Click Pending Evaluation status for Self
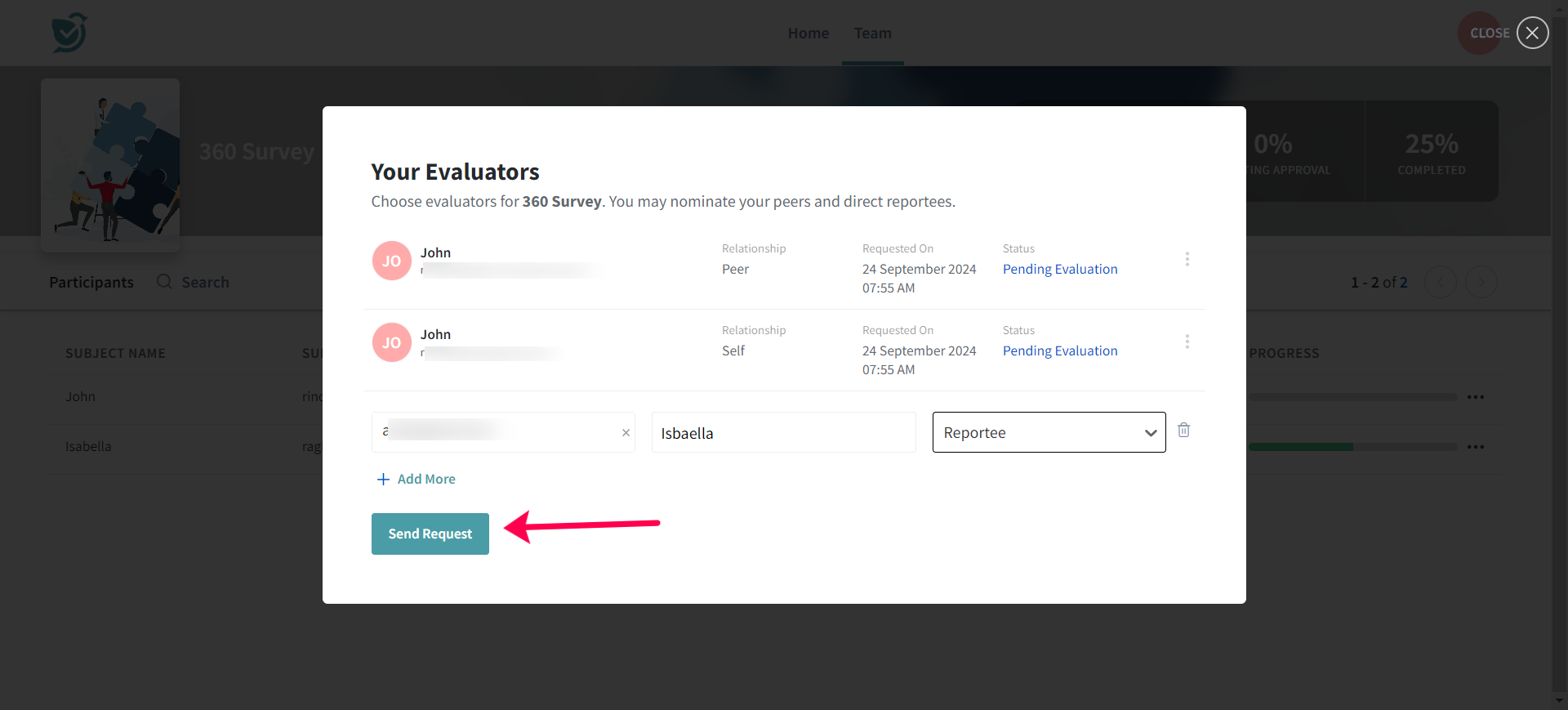Screen dimensions: 1568x710 pyautogui.click(x=1059, y=351)
